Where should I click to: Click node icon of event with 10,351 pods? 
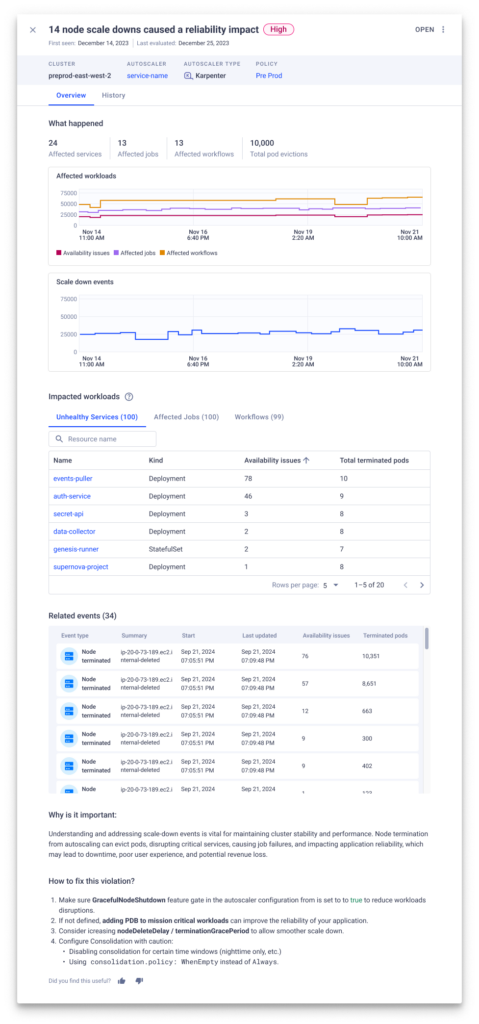(x=69, y=656)
